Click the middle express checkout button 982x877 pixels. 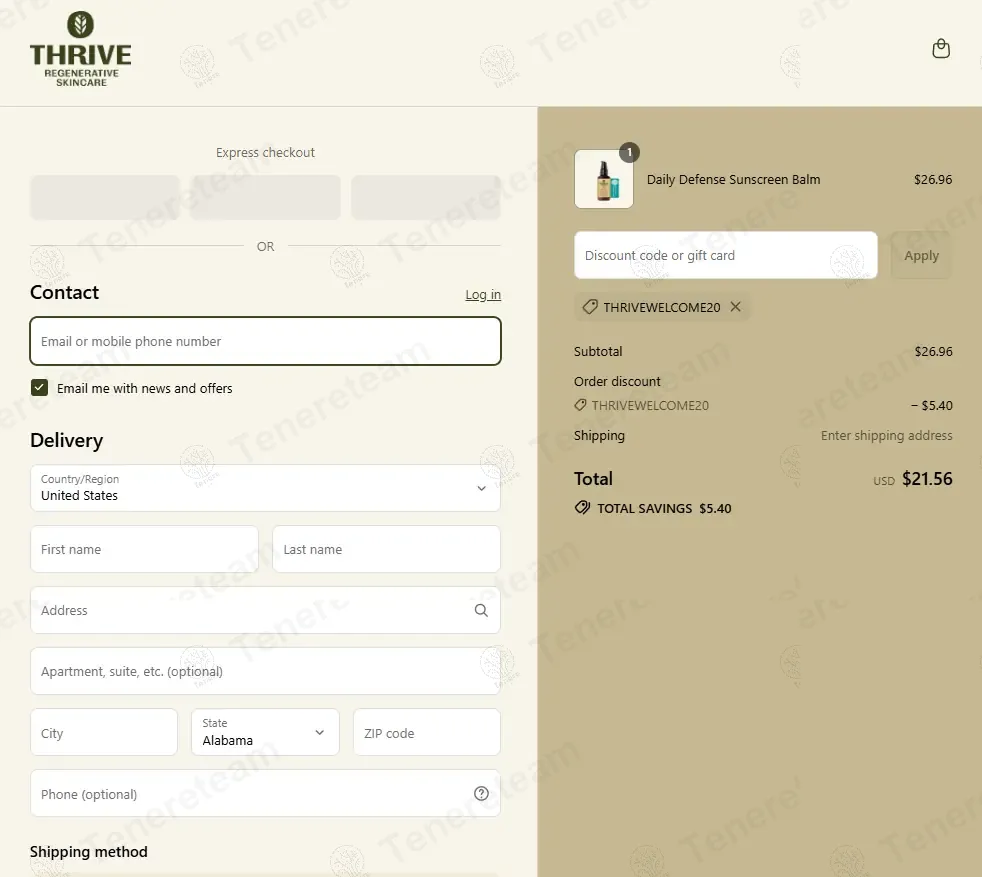266,198
